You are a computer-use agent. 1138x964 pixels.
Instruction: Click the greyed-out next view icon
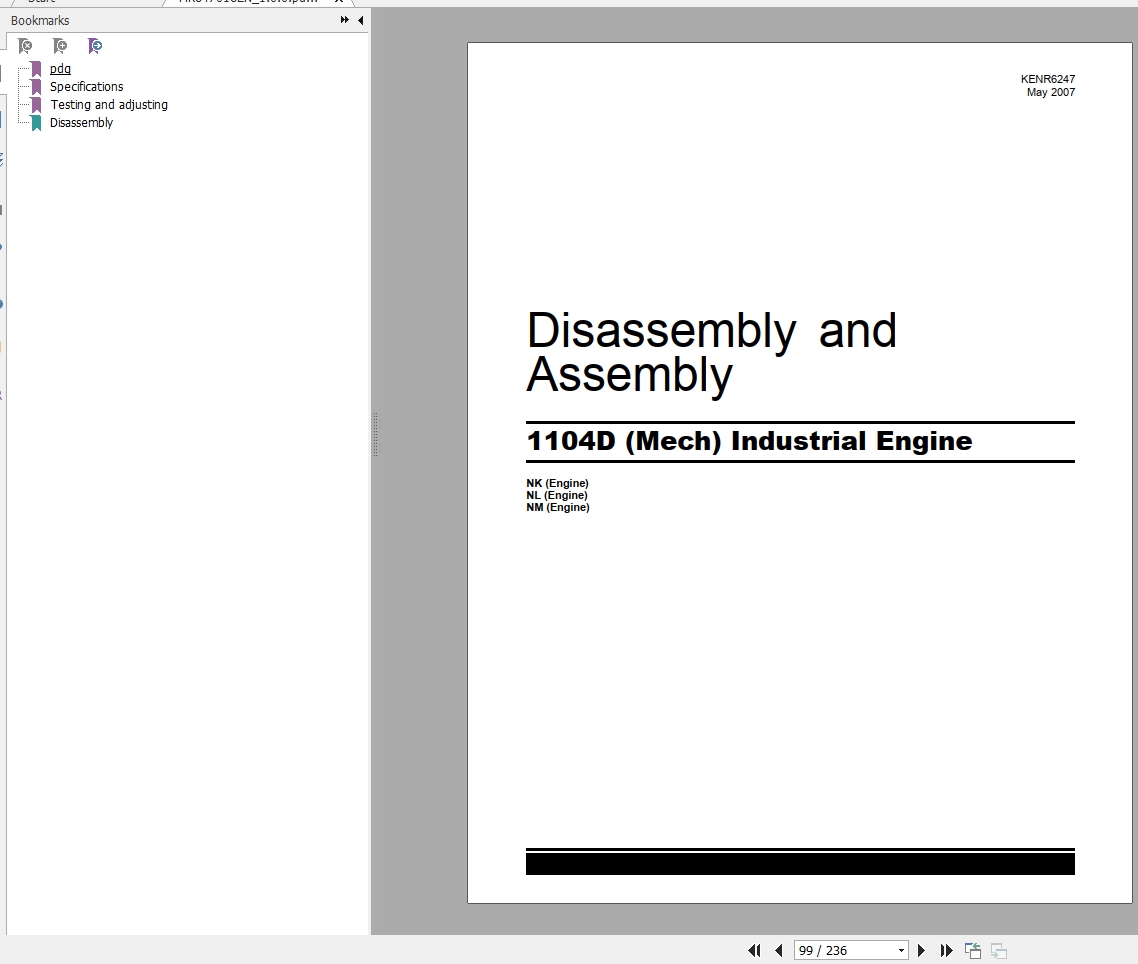pyautogui.click(x=998, y=950)
